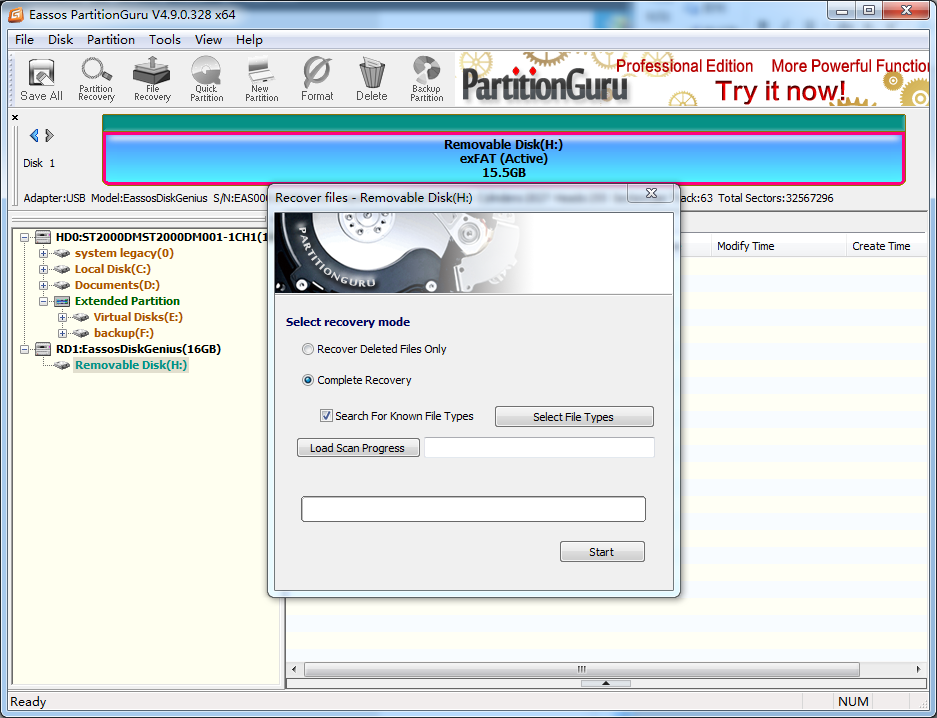Click the Local Disk(C:) drive icon
Image resolution: width=937 pixels, height=718 pixels.
point(62,269)
